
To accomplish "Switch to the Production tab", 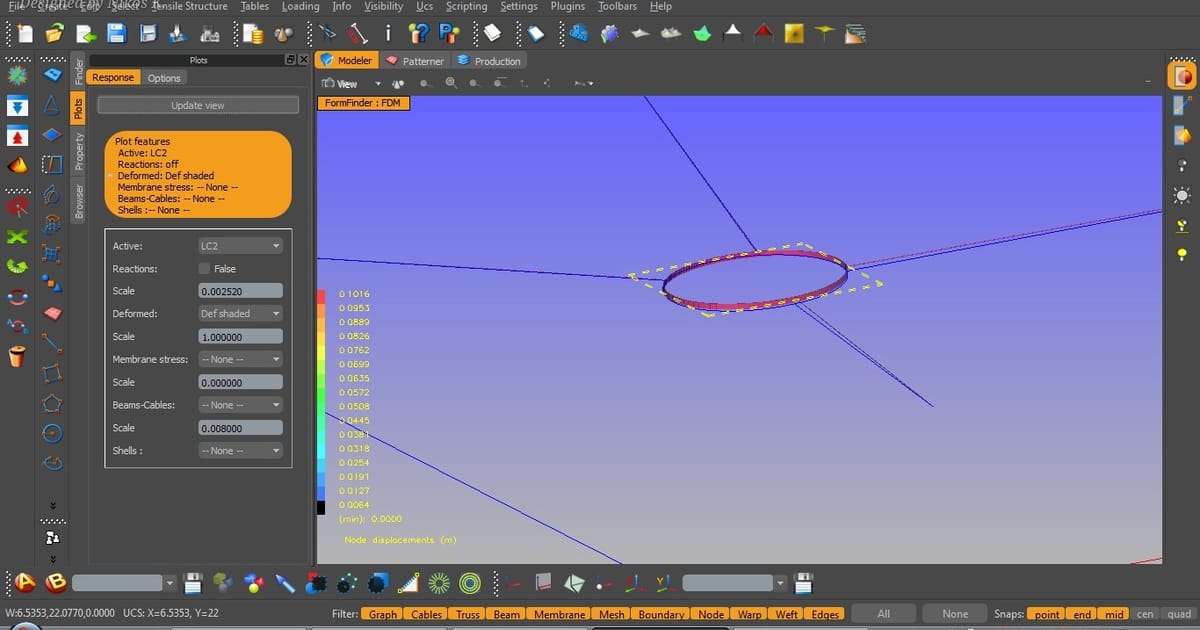I will point(489,61).
